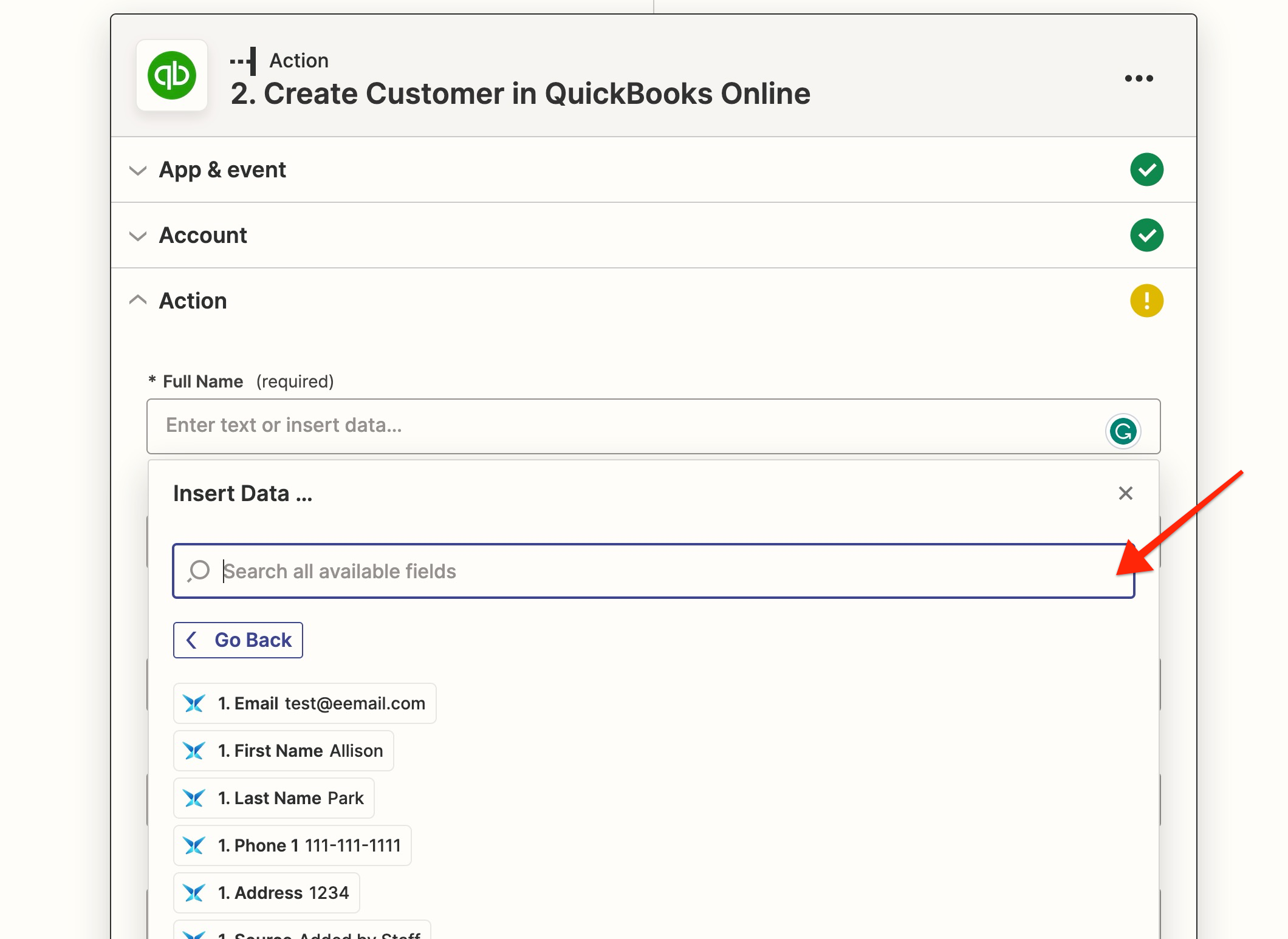The image size is (1288, 939).
Task: Insert the 1. Address 1234 field
Action: point(266,893)
